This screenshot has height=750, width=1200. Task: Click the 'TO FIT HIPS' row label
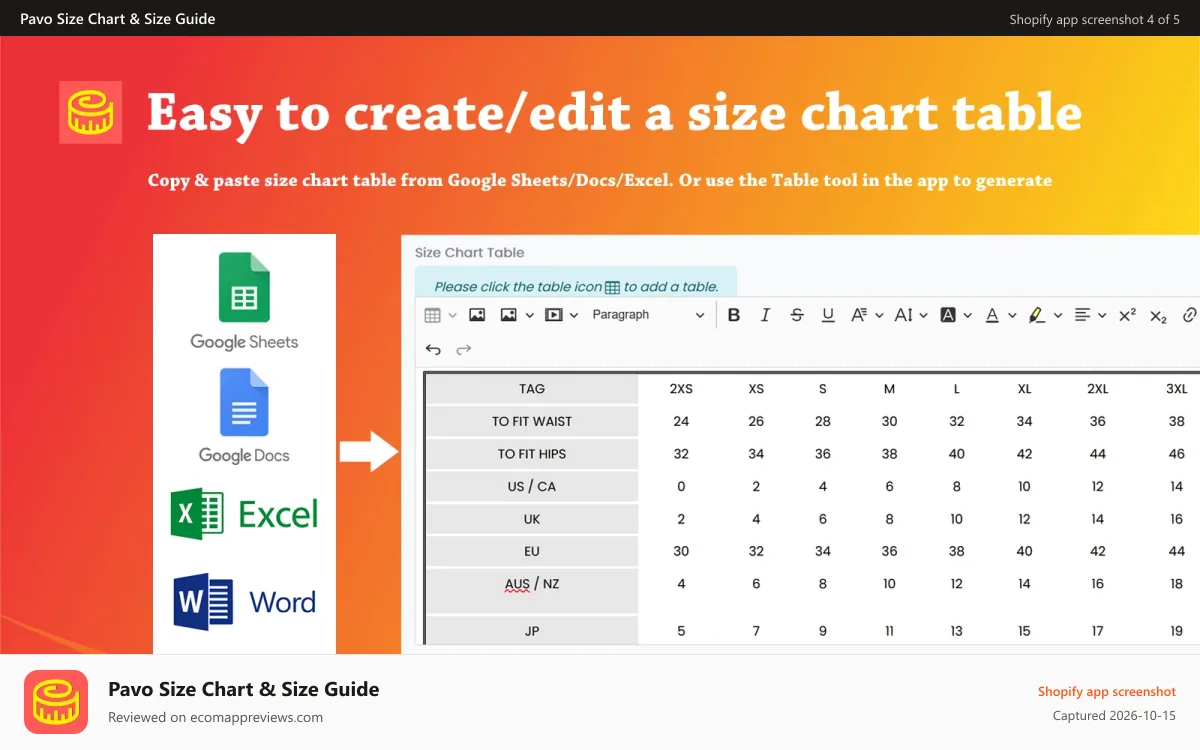pos(532,454)
